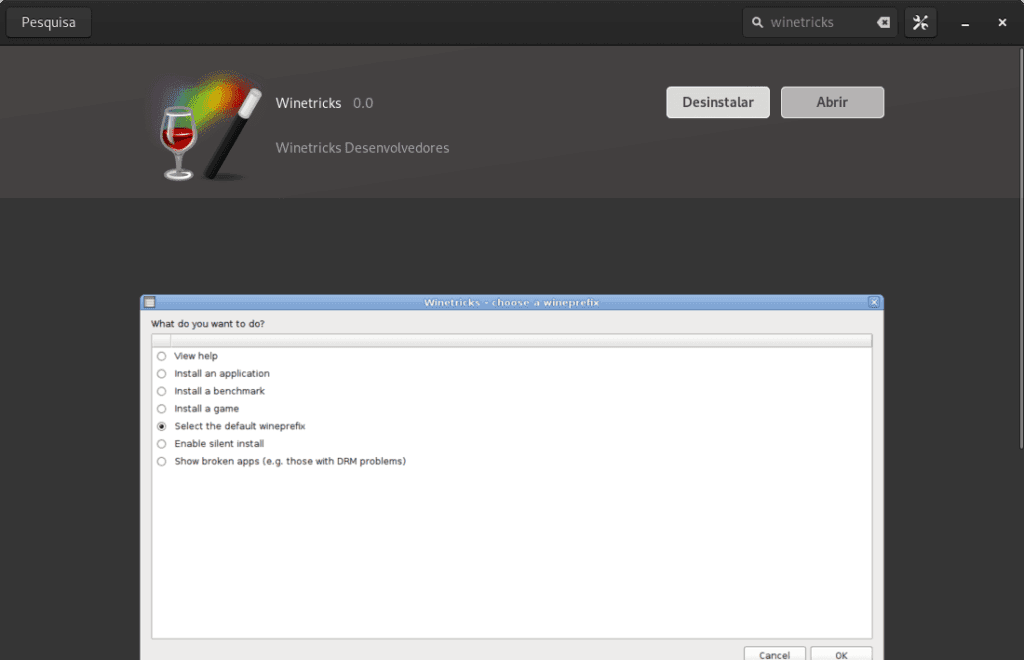This screenshot has height=660, width=1024.
Task: Uninstall Winetricks via Desinstalar
Action: point(717,102)
